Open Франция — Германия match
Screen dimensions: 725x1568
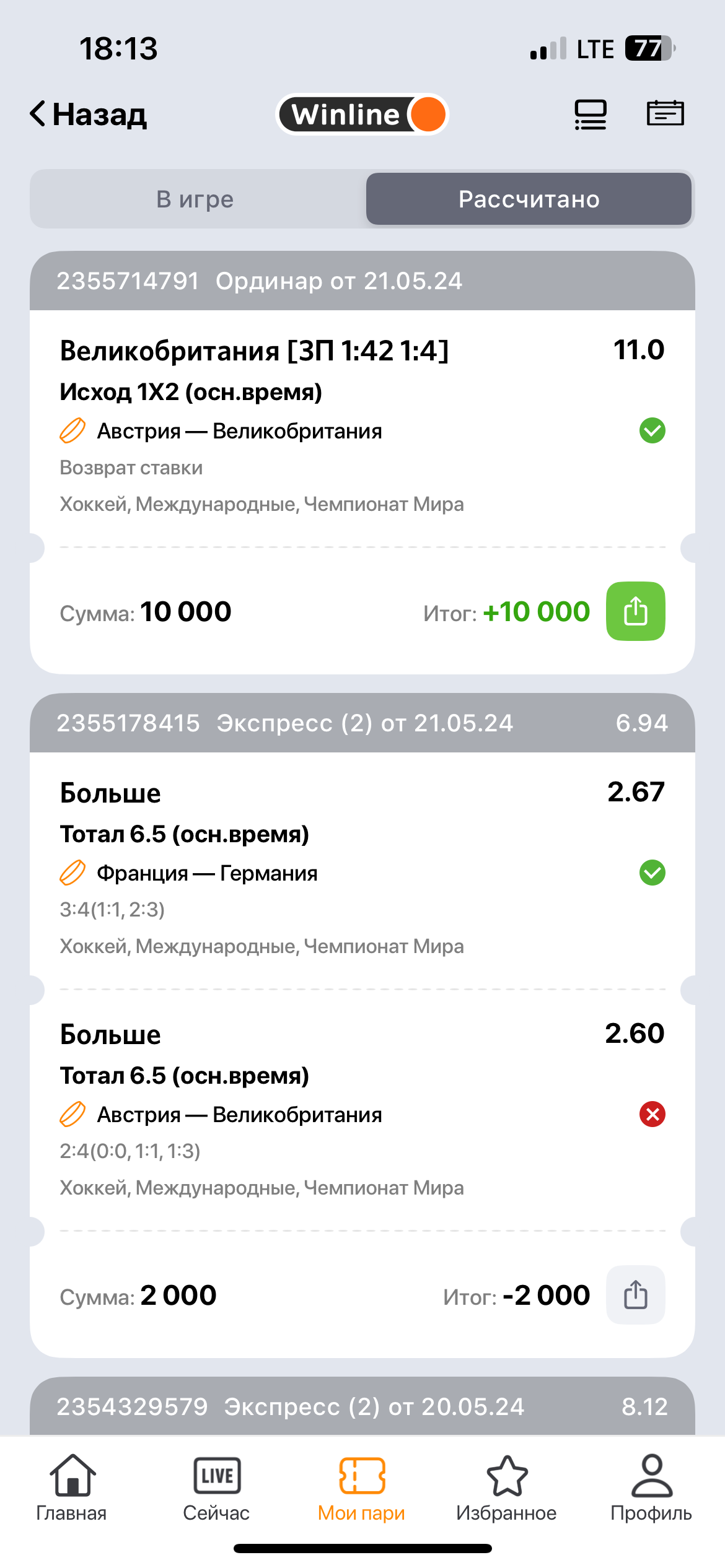pos(207,873)
